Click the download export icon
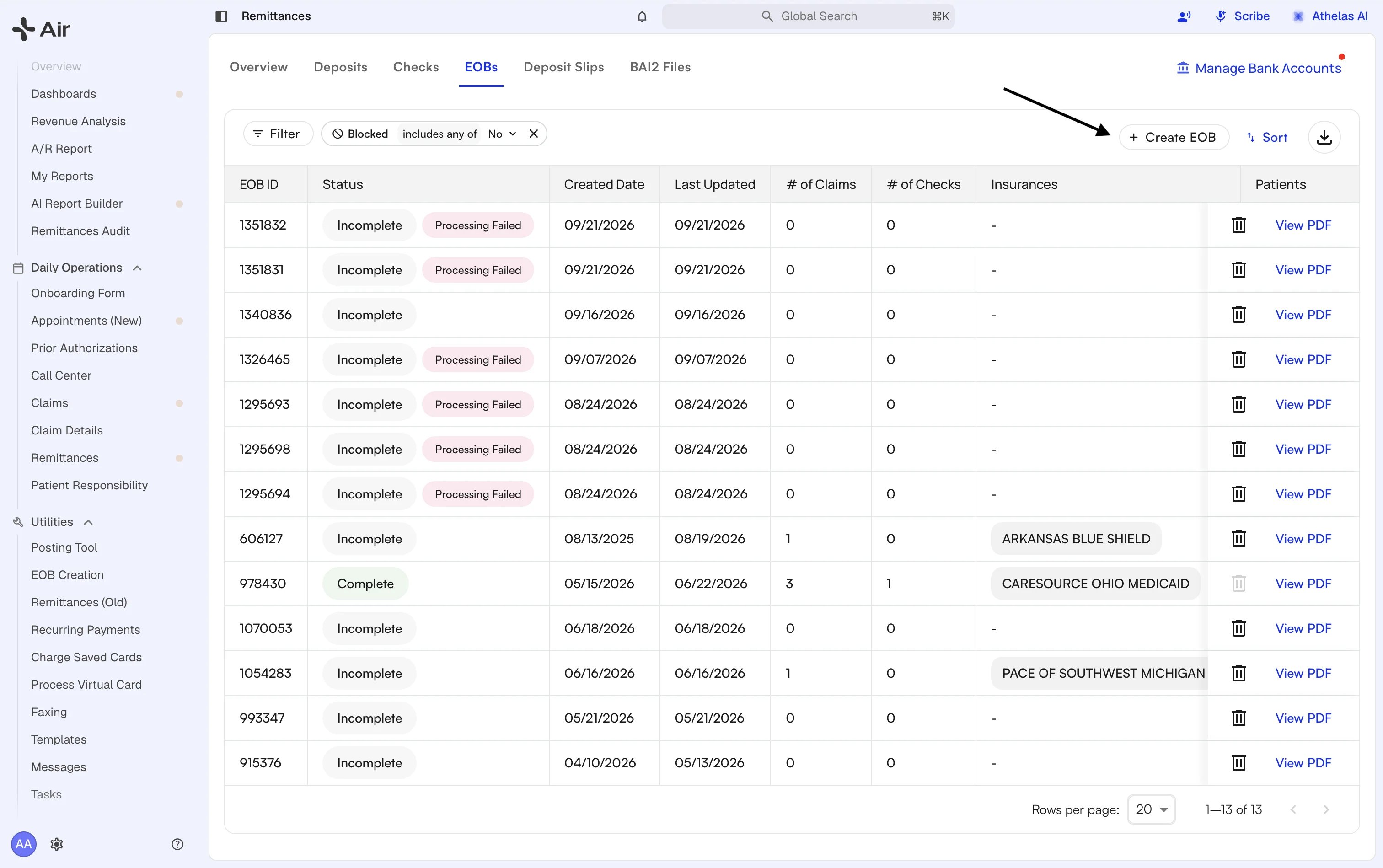The height and width of the screenshot is (868, 1383). 1324,137
